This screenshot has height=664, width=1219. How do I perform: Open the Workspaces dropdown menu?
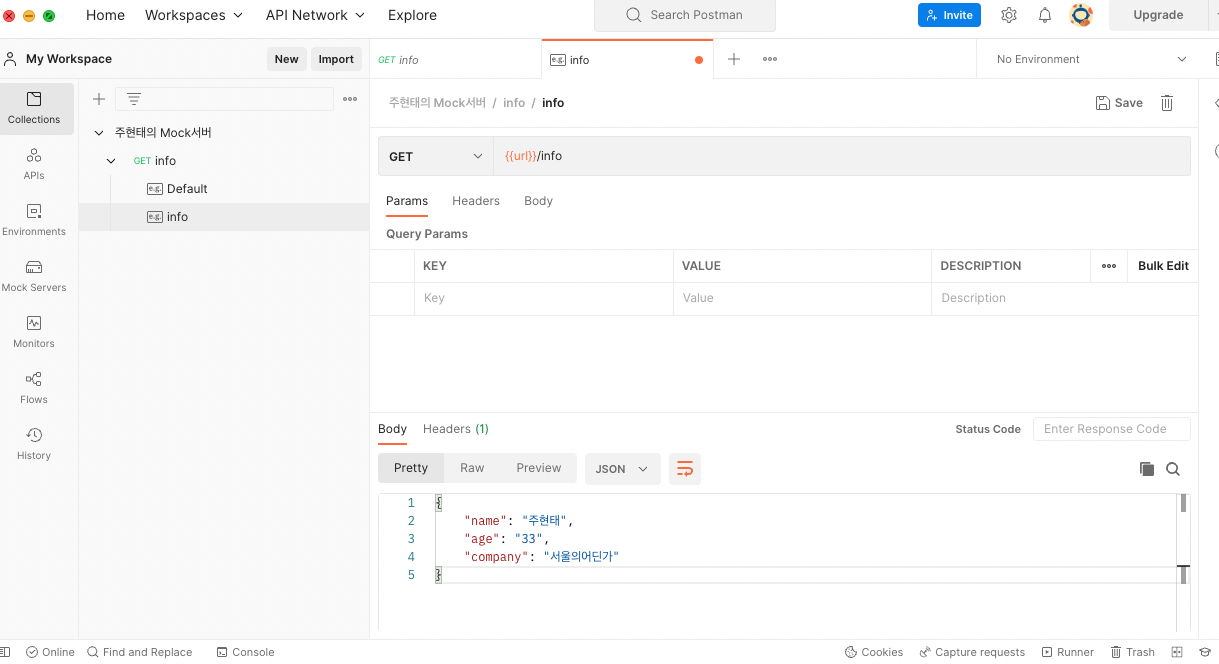[194, 15]
